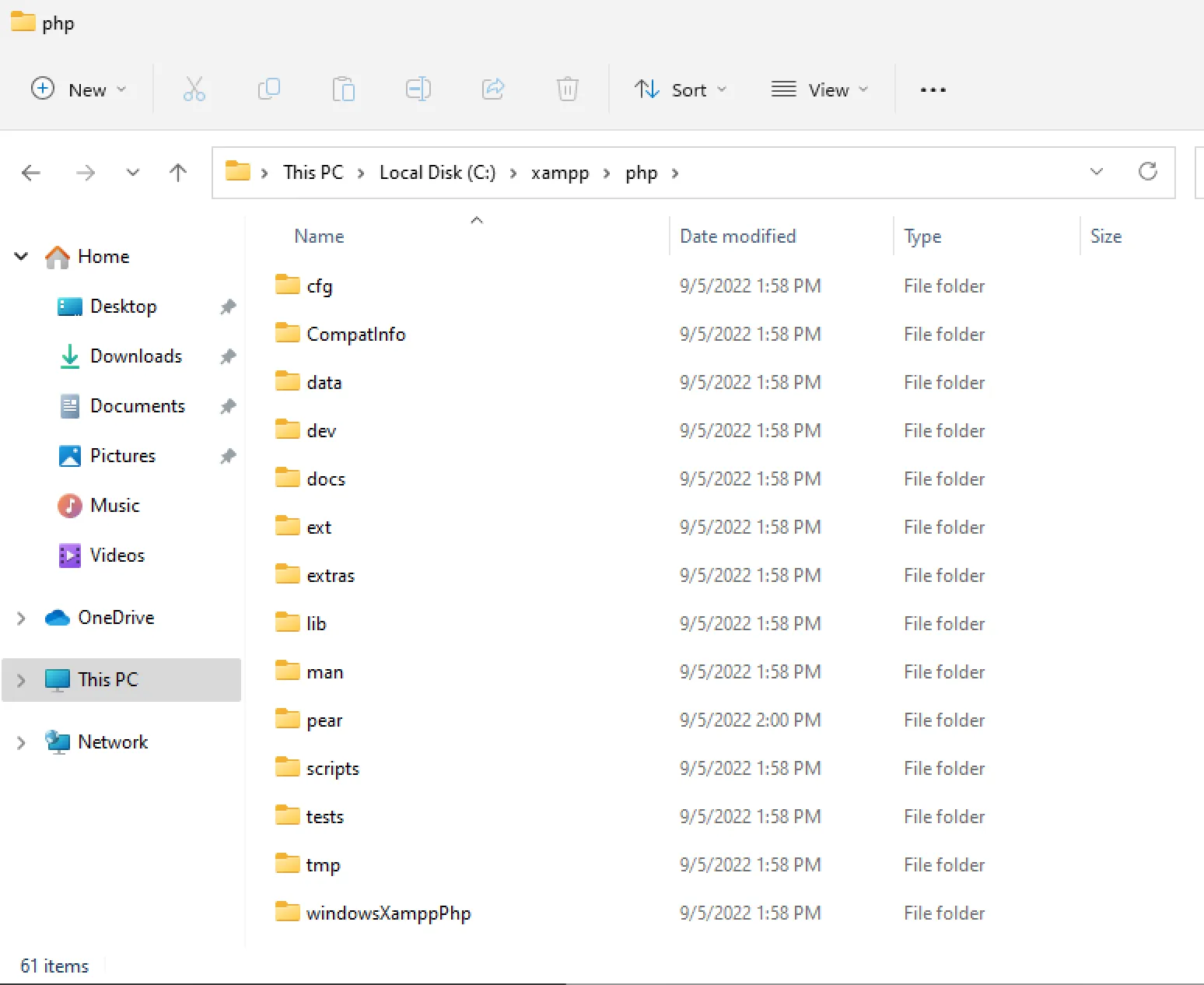Click the Paste clipboard icon

pos(343,89)
